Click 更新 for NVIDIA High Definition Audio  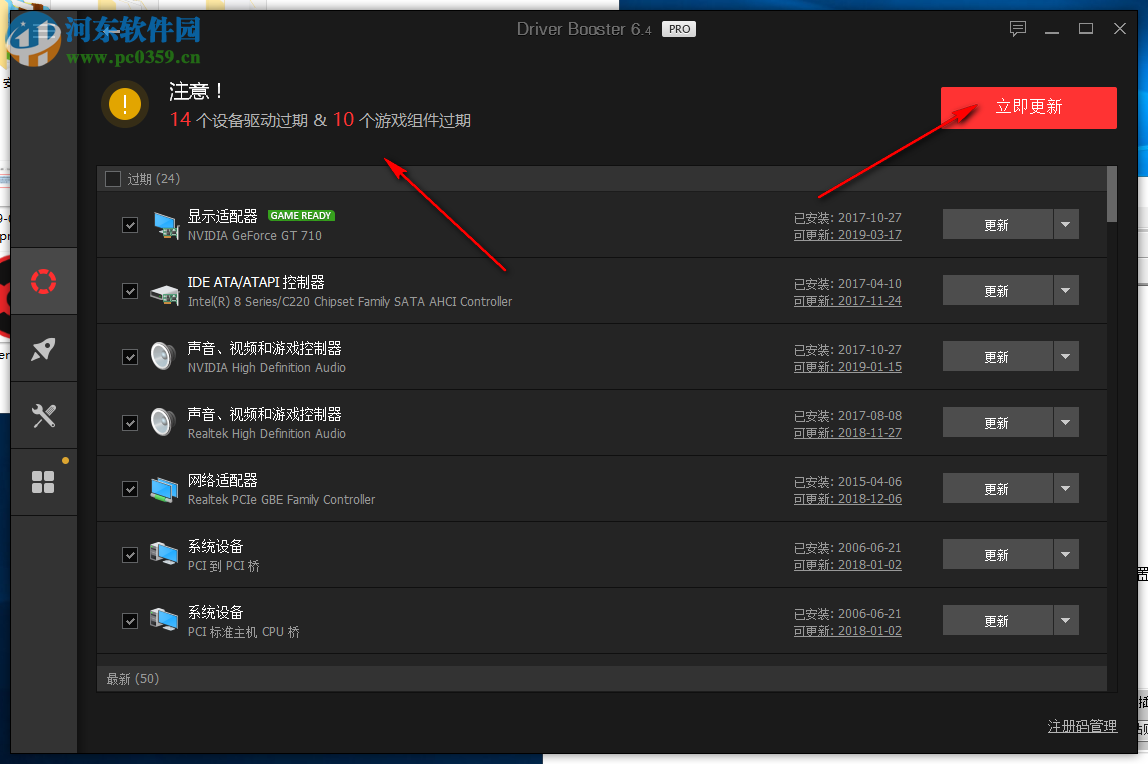coord(997,356)
